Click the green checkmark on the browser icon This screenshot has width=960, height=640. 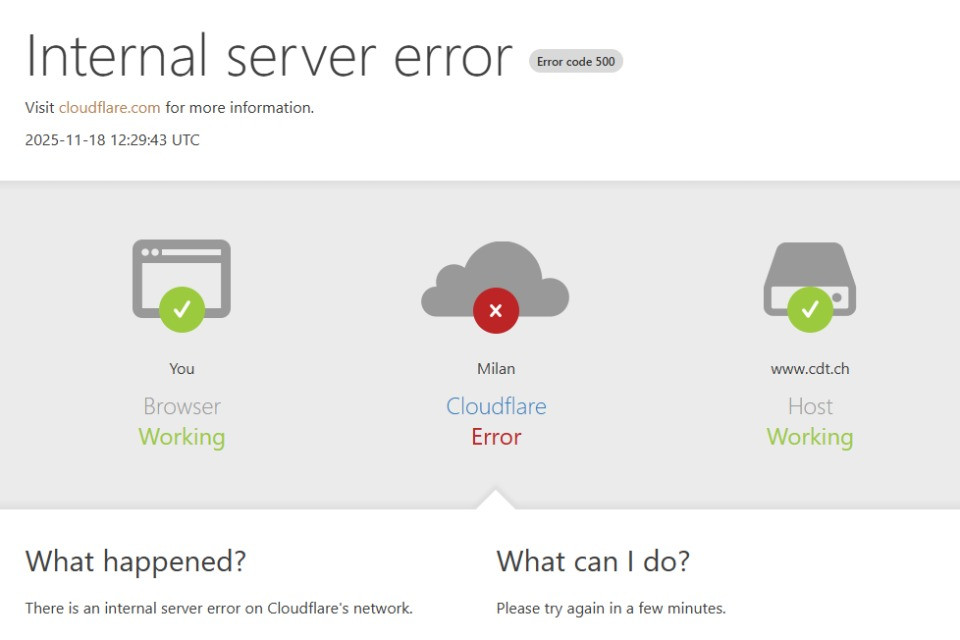coord(181,309)
